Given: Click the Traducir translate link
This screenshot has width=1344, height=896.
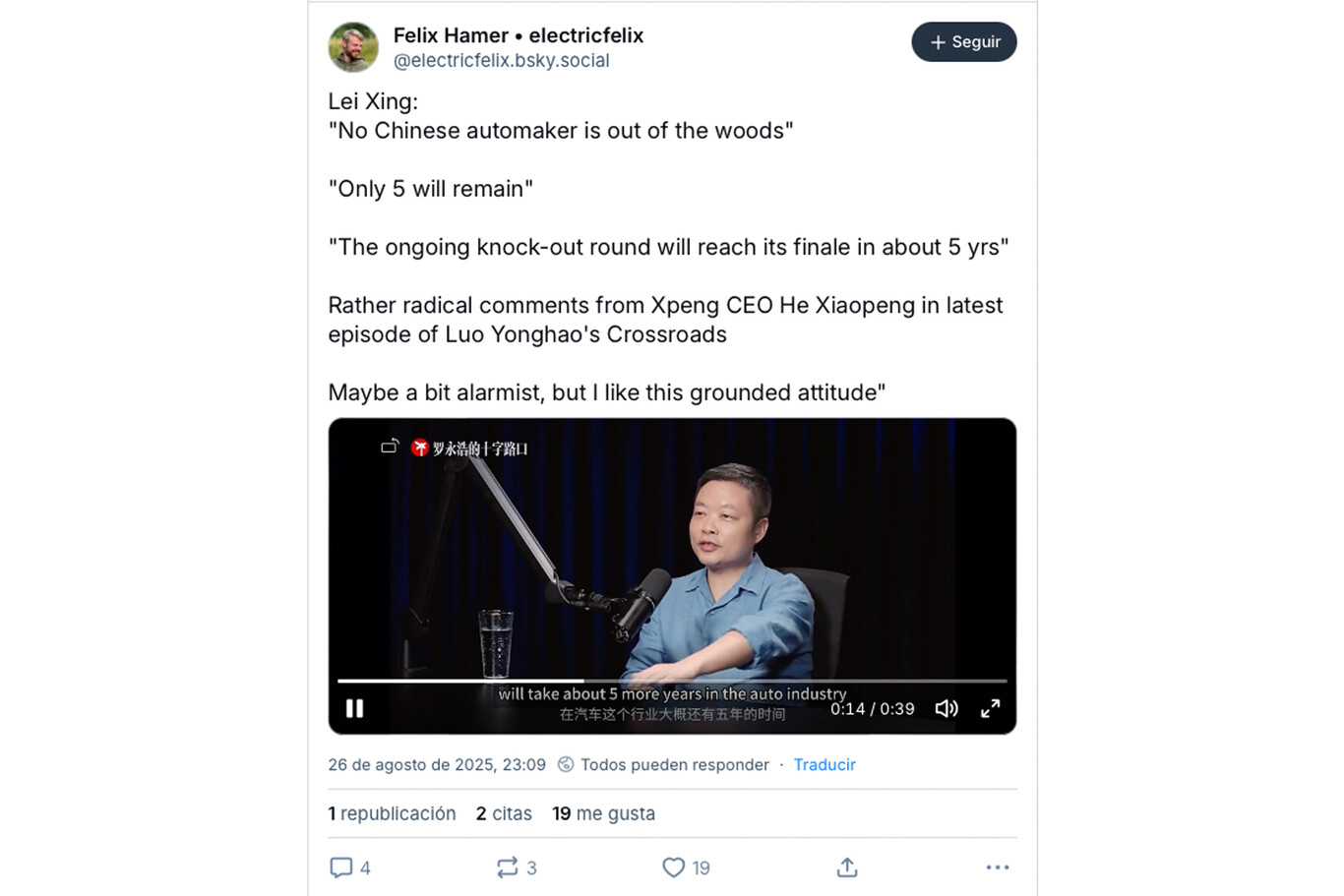Looking at the screenshot, I should [825, 765].
